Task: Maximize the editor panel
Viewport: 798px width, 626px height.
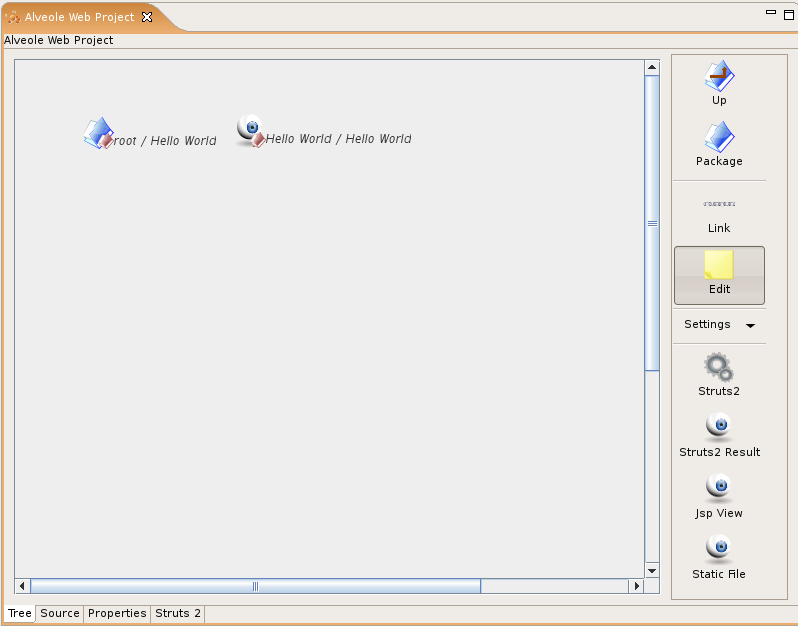Action: pyautogui.click(x=788, y=13)
